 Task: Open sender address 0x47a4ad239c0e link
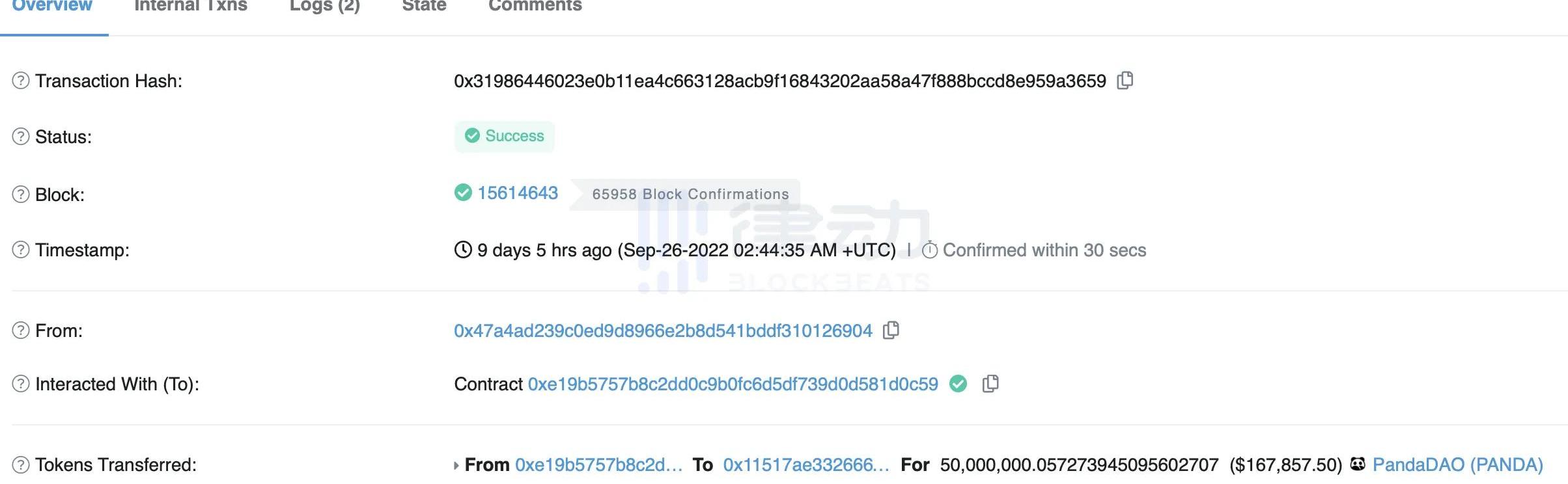663,330
